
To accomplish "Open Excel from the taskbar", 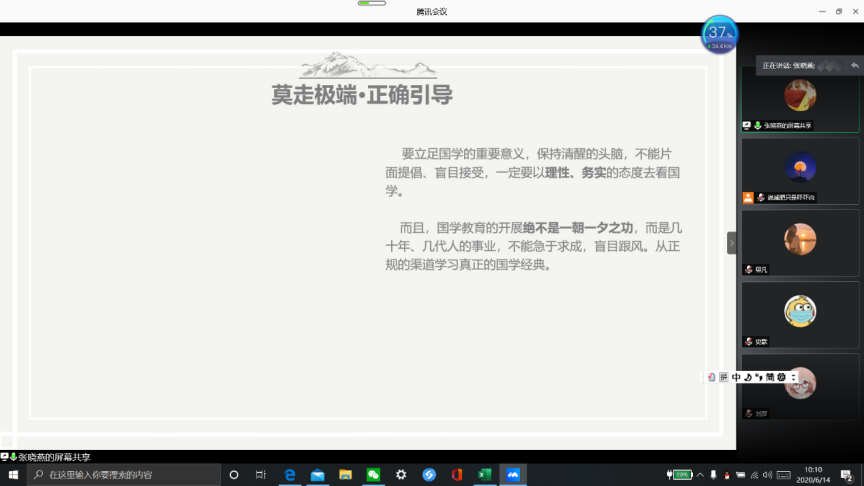I will [485, 475].
